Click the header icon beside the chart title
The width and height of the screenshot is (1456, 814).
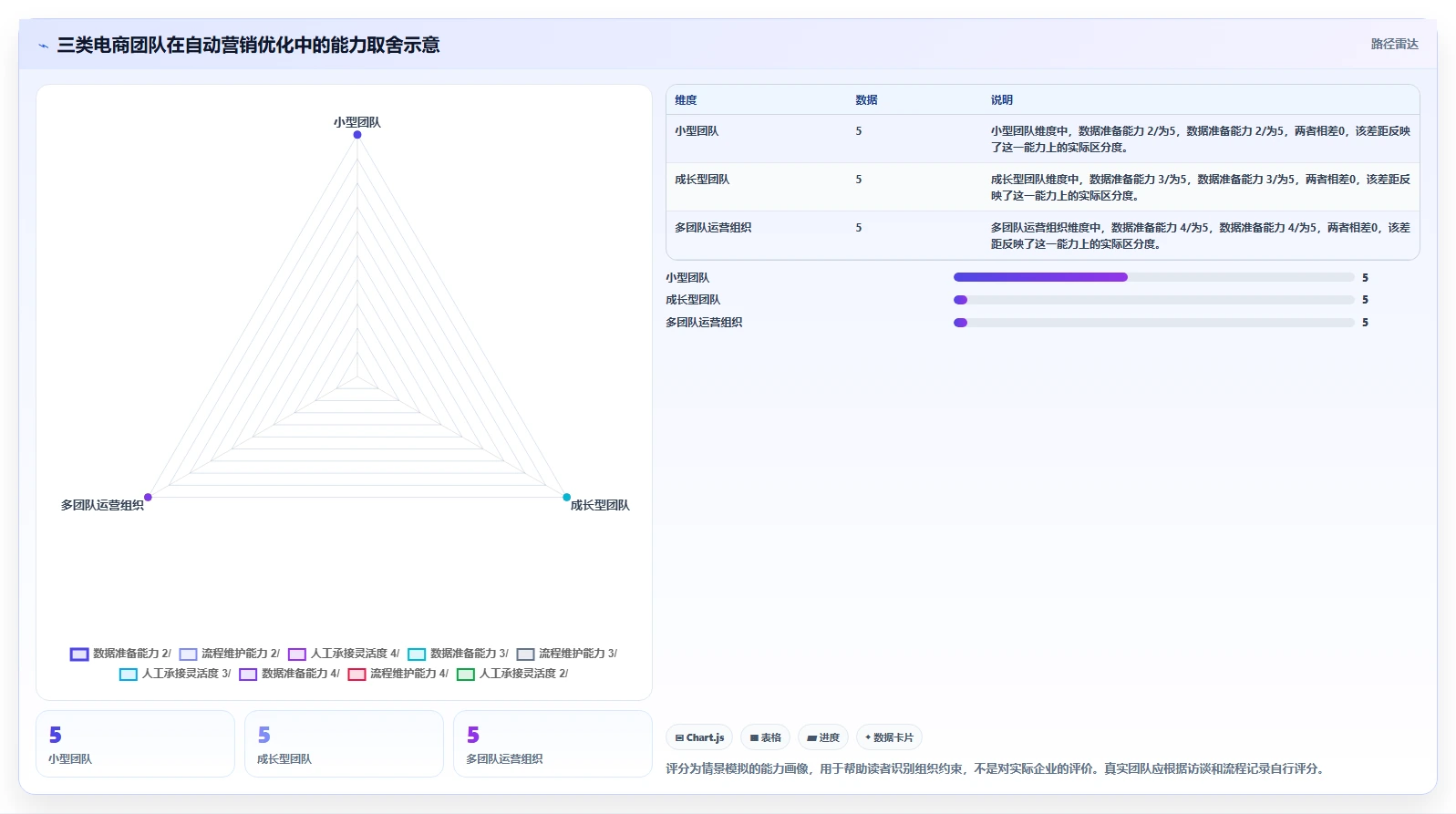(43, 46)
